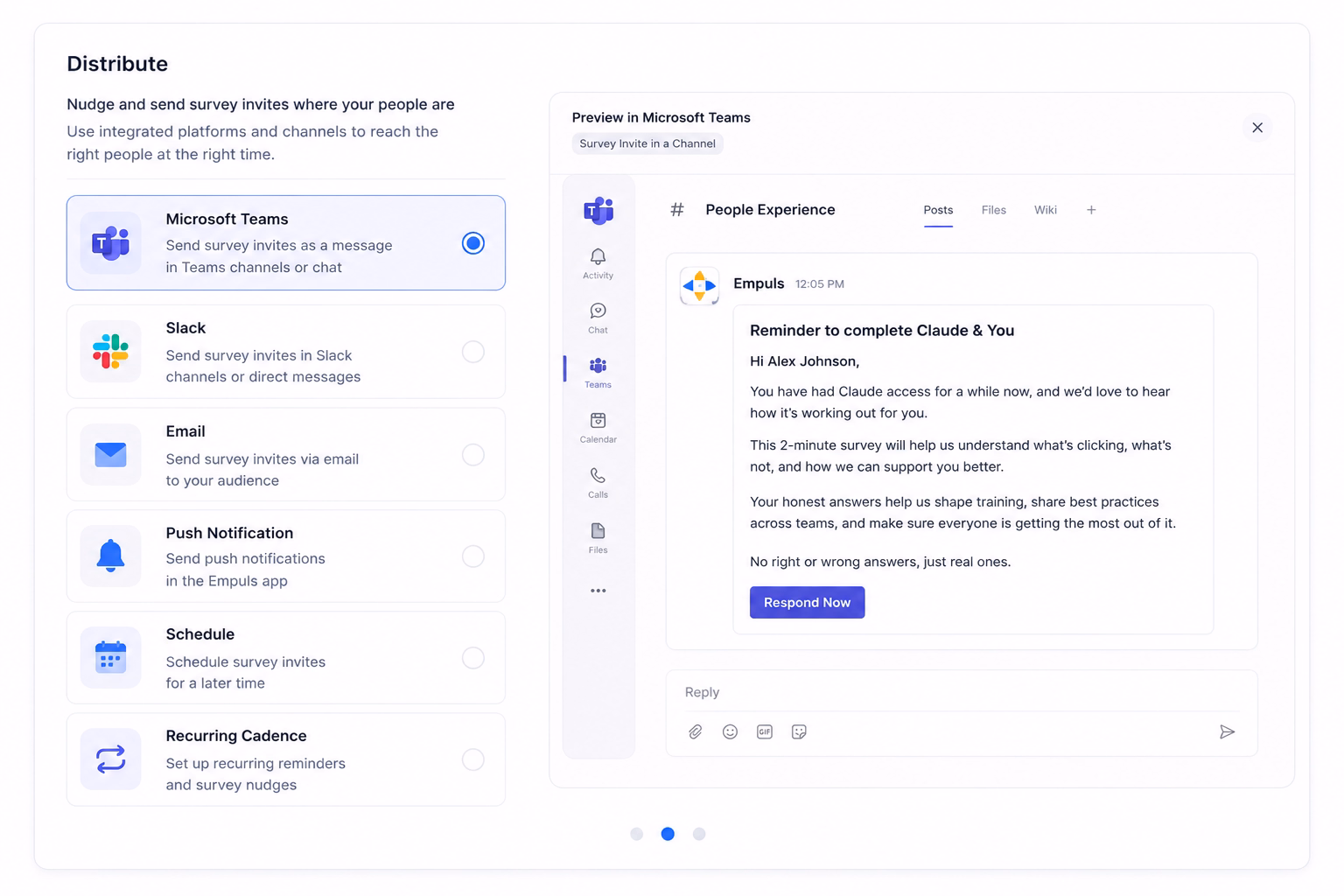Select the Recurring Cadence radio button
Screen dimensions: 1344x896
click(x=473, y=759)
